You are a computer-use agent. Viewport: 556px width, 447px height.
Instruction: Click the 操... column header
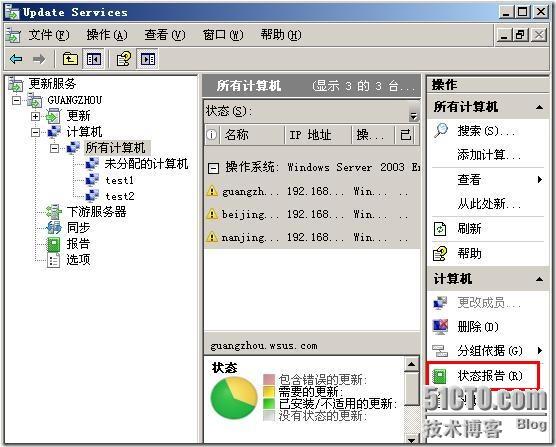(x=373, y=135)
